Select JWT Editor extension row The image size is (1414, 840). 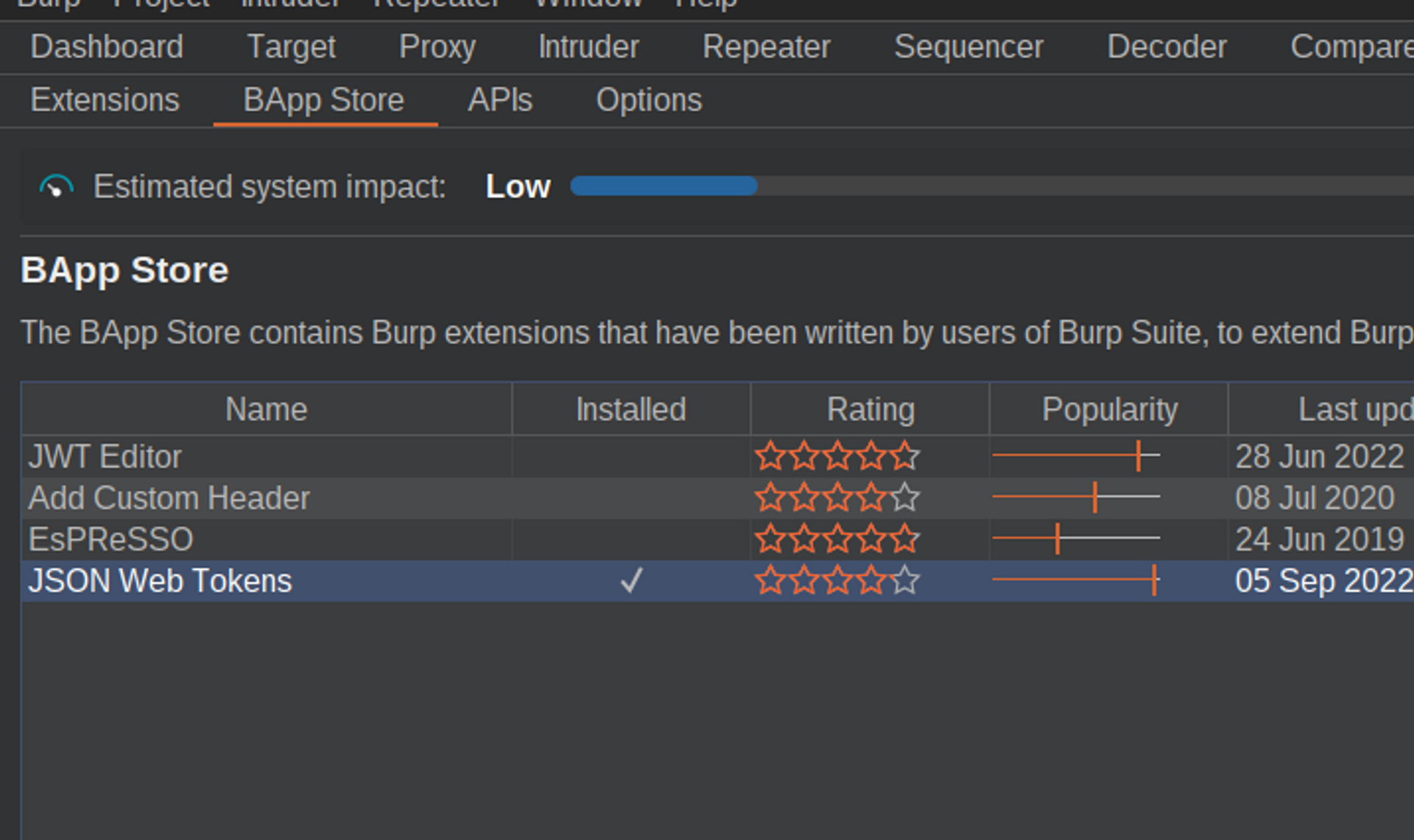(105, 457)
